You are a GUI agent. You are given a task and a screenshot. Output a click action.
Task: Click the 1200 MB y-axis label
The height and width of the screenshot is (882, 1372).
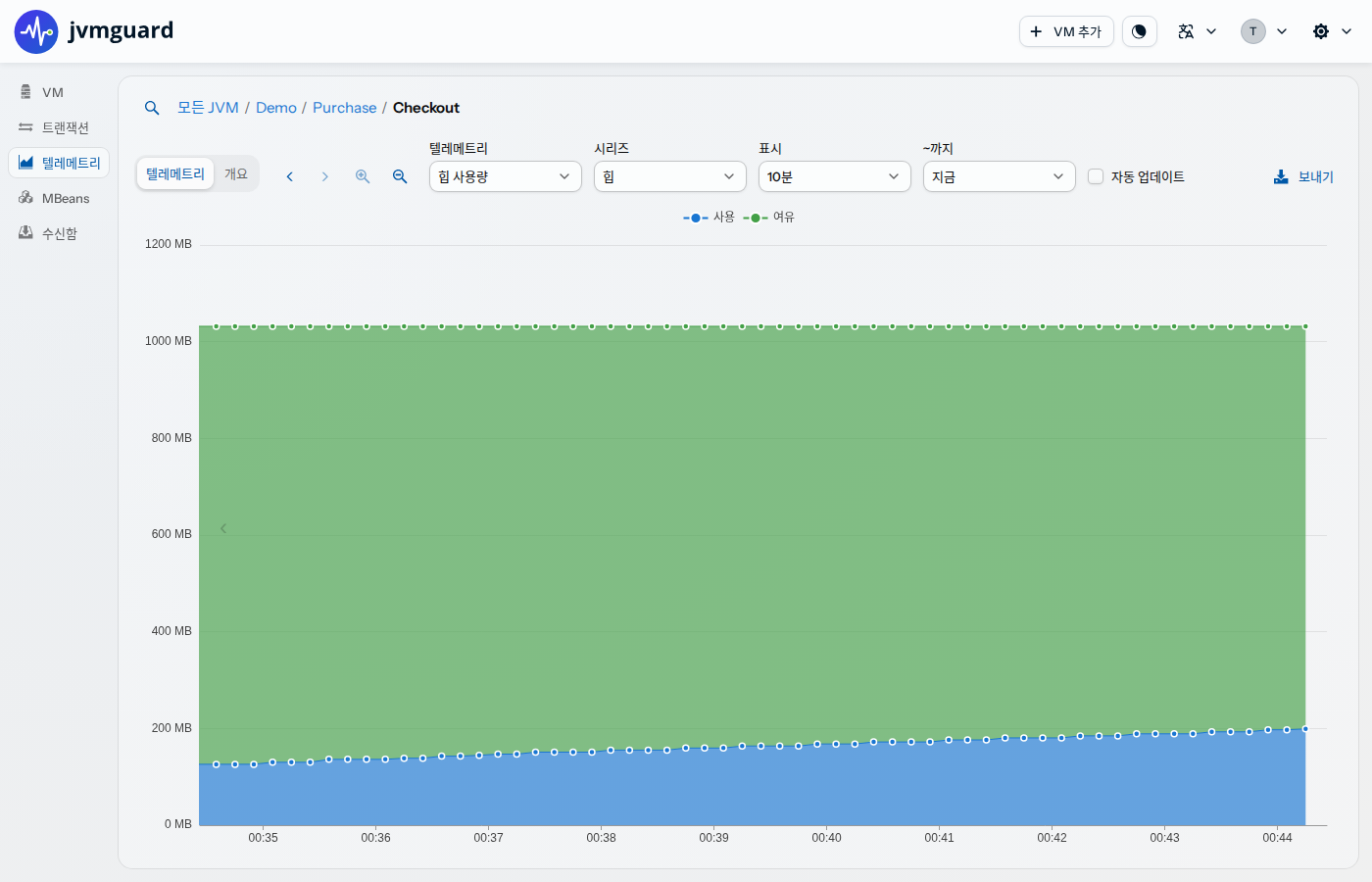click(x=169, y=244)
